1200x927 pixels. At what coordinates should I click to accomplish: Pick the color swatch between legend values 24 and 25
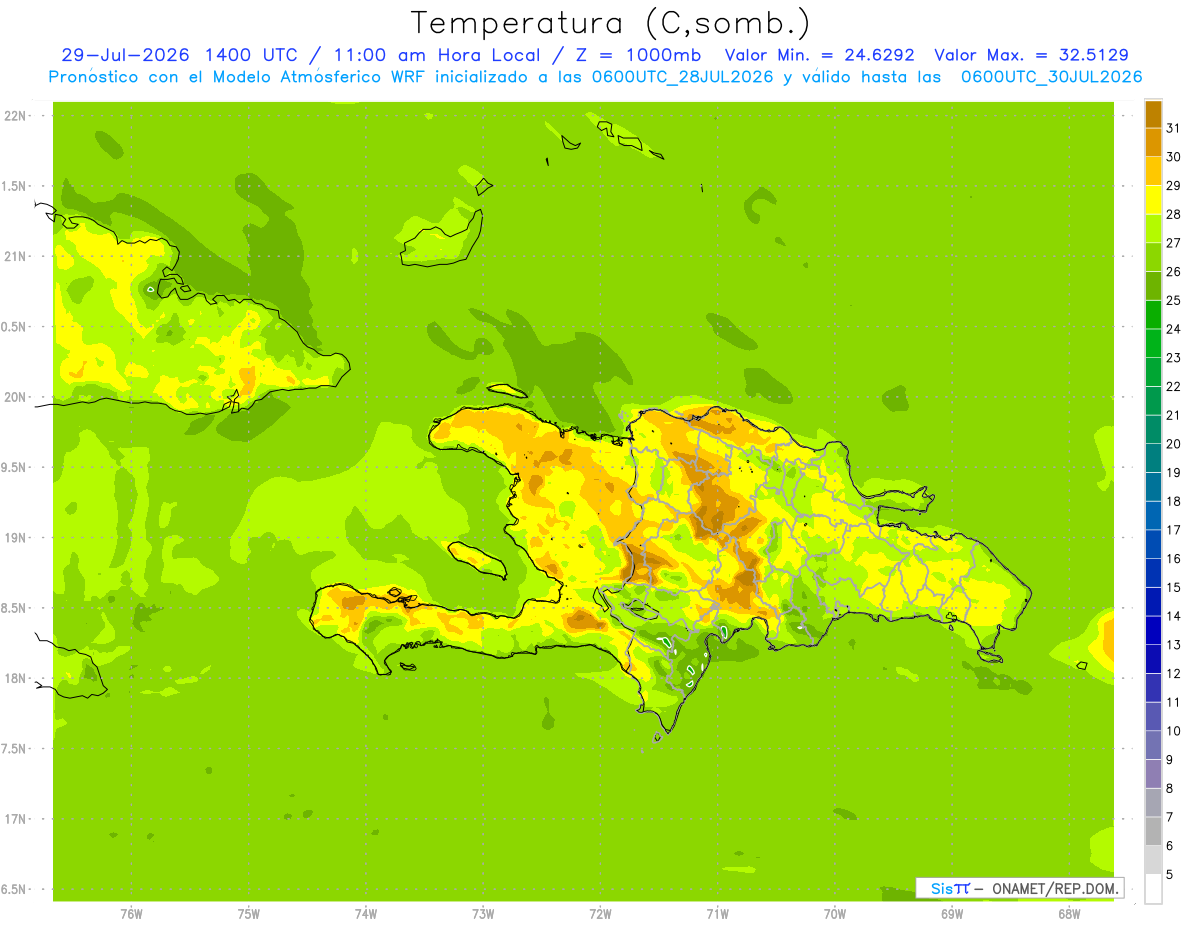coord(1153,315)
